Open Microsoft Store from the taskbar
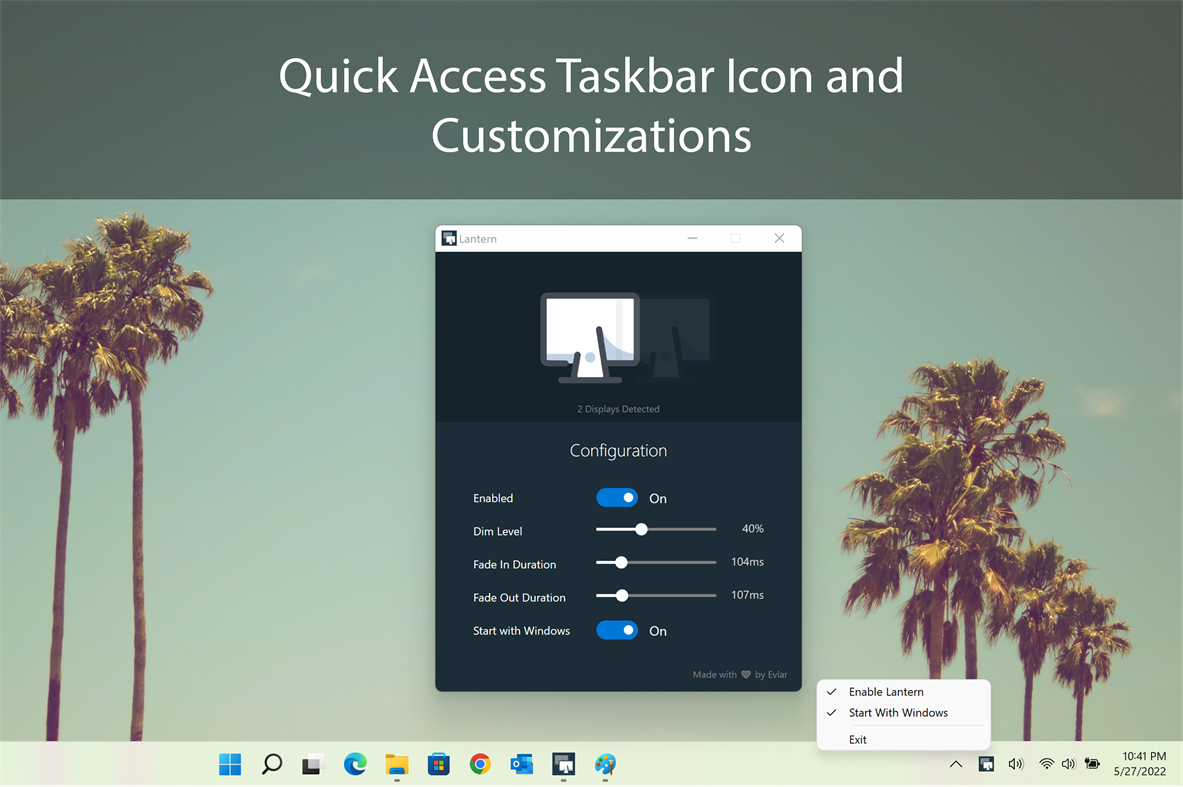 click(x=438, y=764)
